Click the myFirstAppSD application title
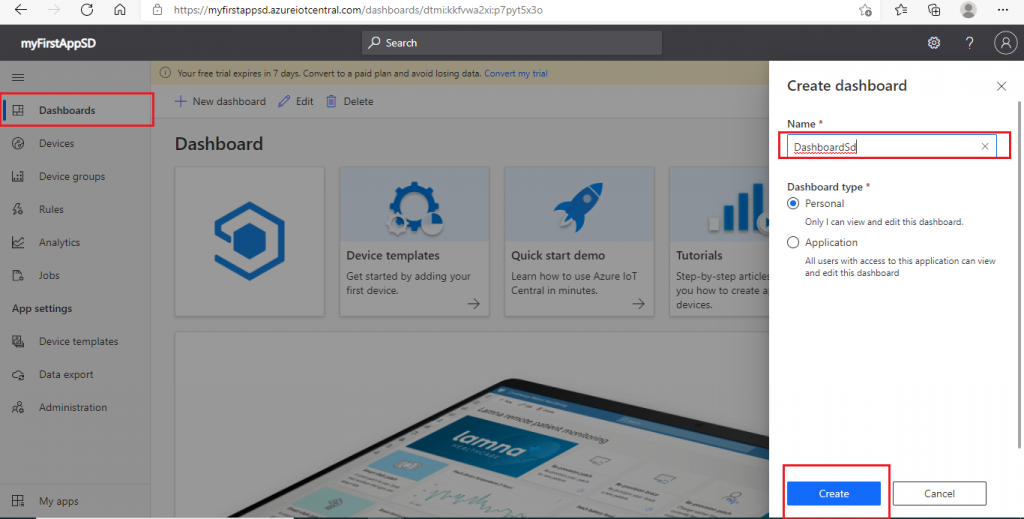Image resolution: width=1024 pixels, height=519 pixels. (58, 43)
